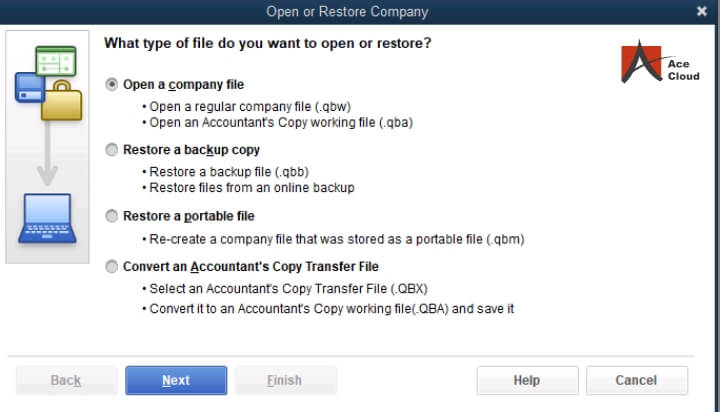Click the "Restore a backup file (.qbb)" text

tap(222, 171)
